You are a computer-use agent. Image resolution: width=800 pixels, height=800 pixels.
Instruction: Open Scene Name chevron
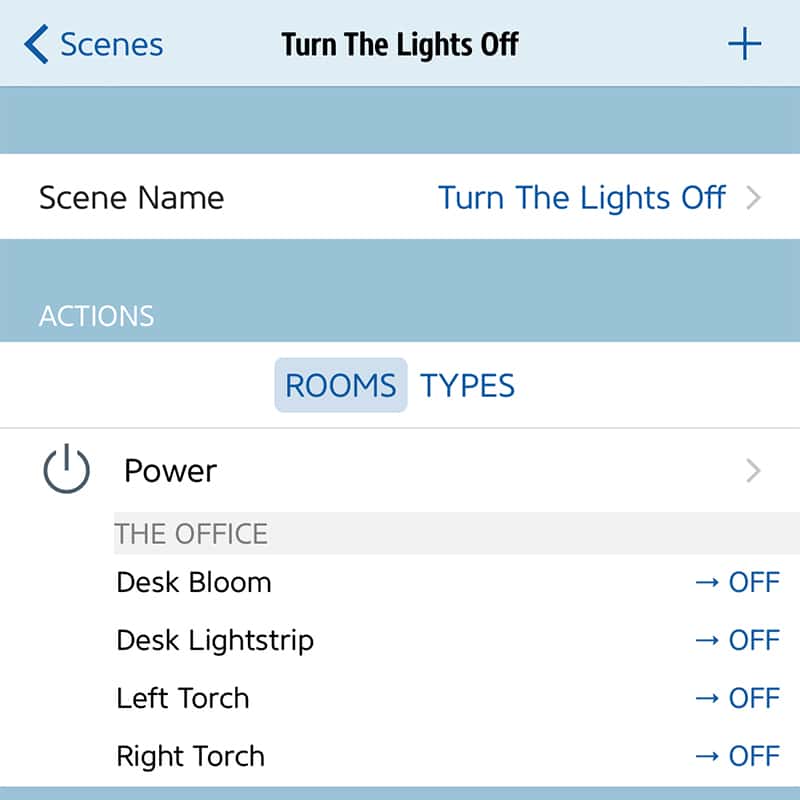754,198
